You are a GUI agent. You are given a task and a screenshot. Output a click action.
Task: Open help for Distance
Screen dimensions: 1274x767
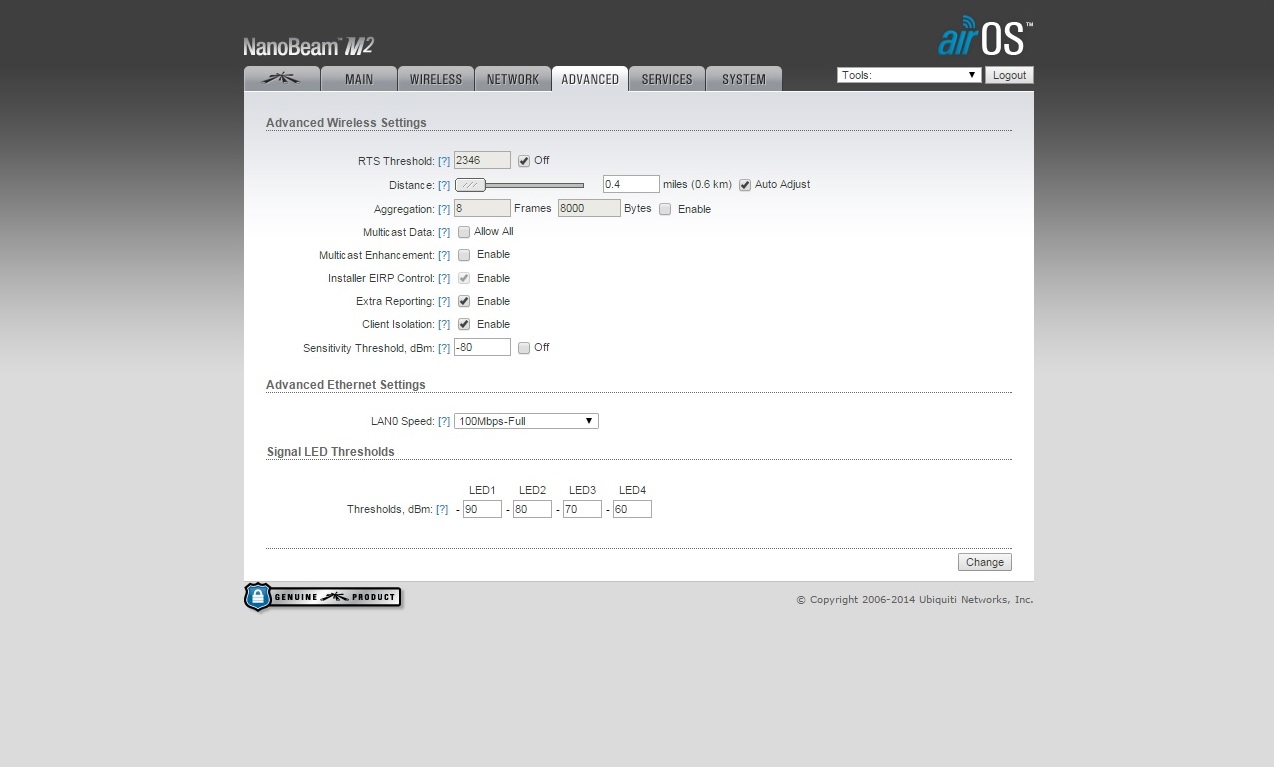[444, 185]
